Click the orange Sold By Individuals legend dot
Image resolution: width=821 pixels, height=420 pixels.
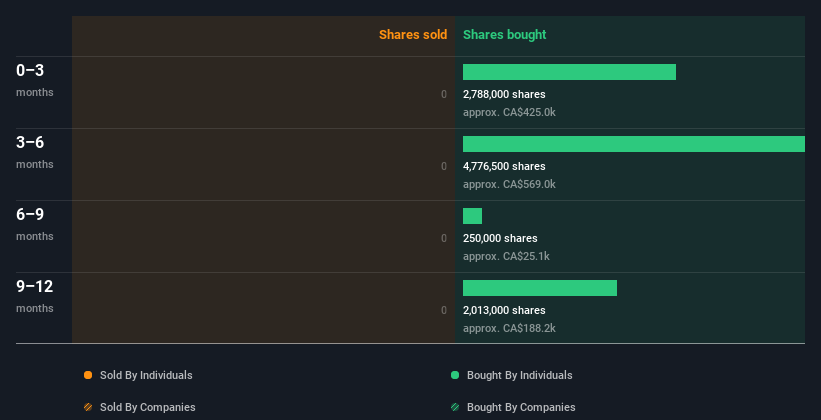[88, 375]
